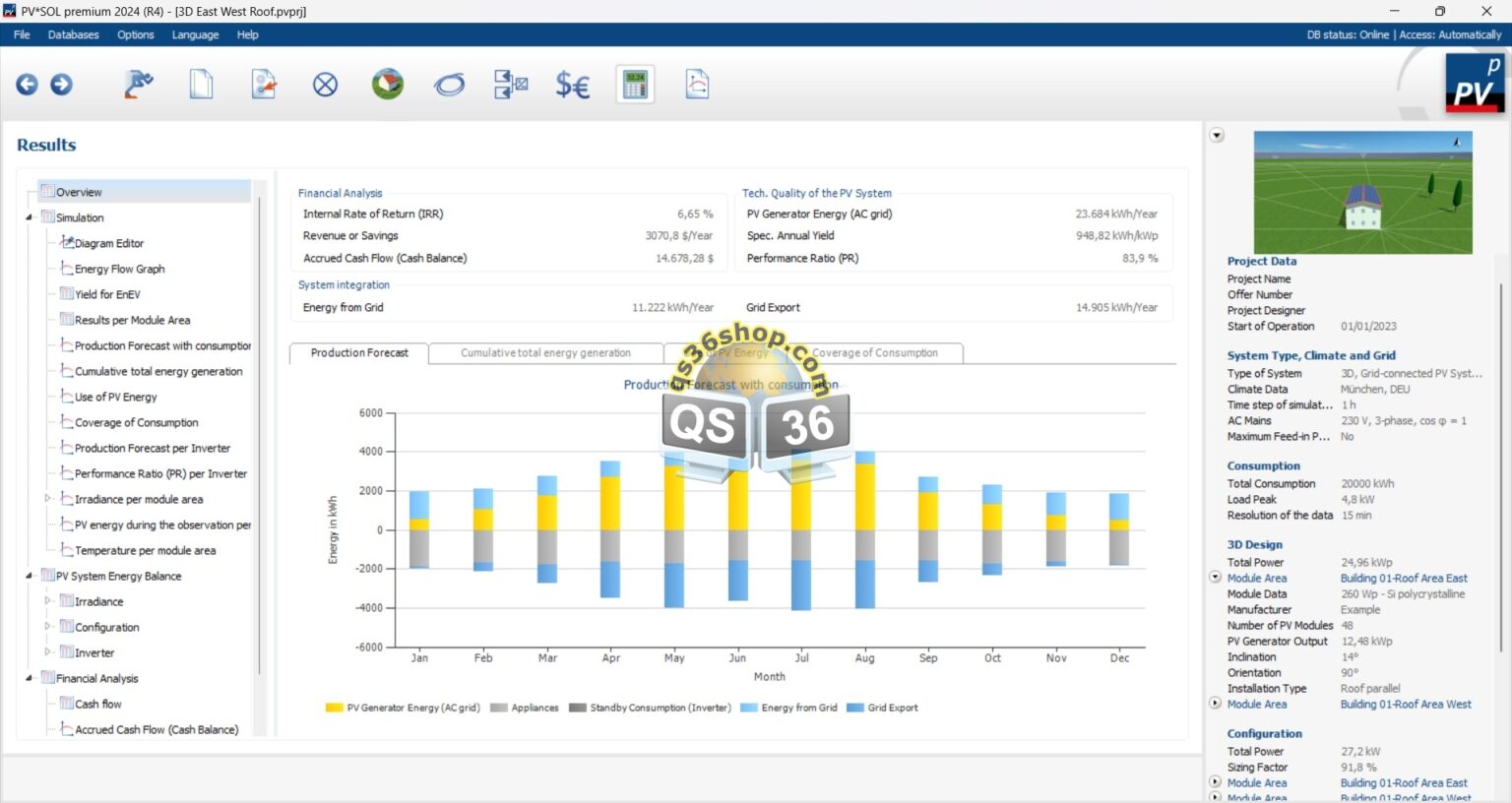Open the Presentation report icon
Image resolution: width=1512 pixels, height=803 pixels.
click(x=697, y=85)
